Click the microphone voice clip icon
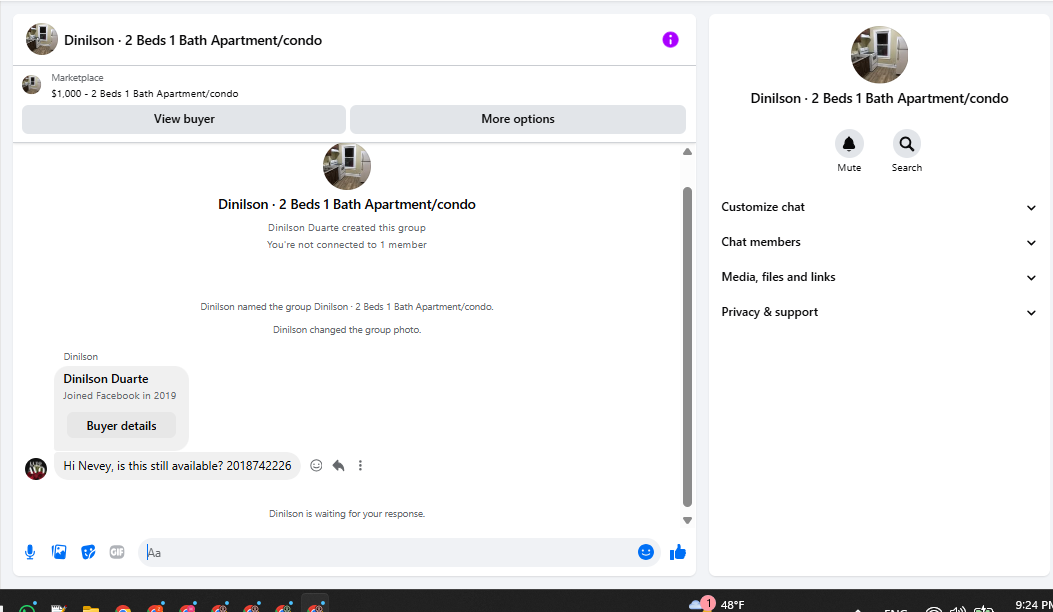This screenshot has height=612, width=1053. click(x=30, y=552)
